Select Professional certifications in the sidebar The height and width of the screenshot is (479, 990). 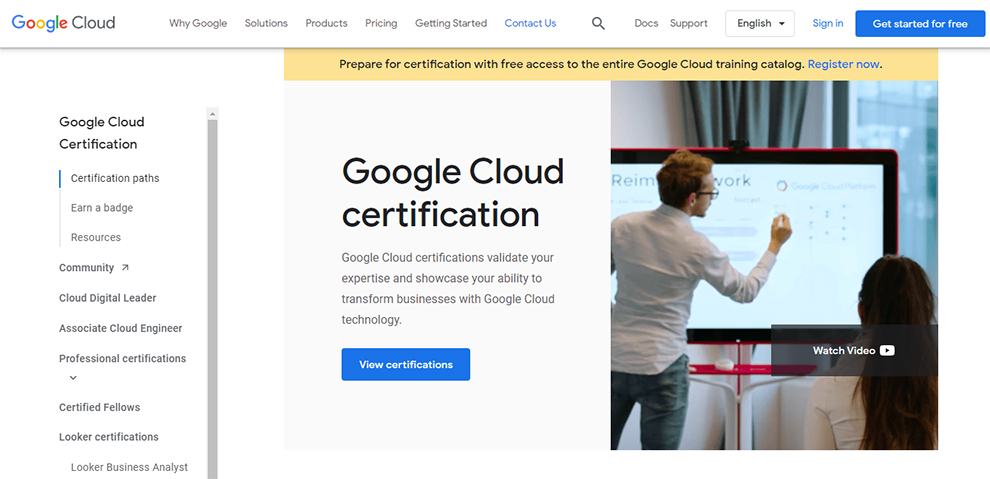click(122, 358)
